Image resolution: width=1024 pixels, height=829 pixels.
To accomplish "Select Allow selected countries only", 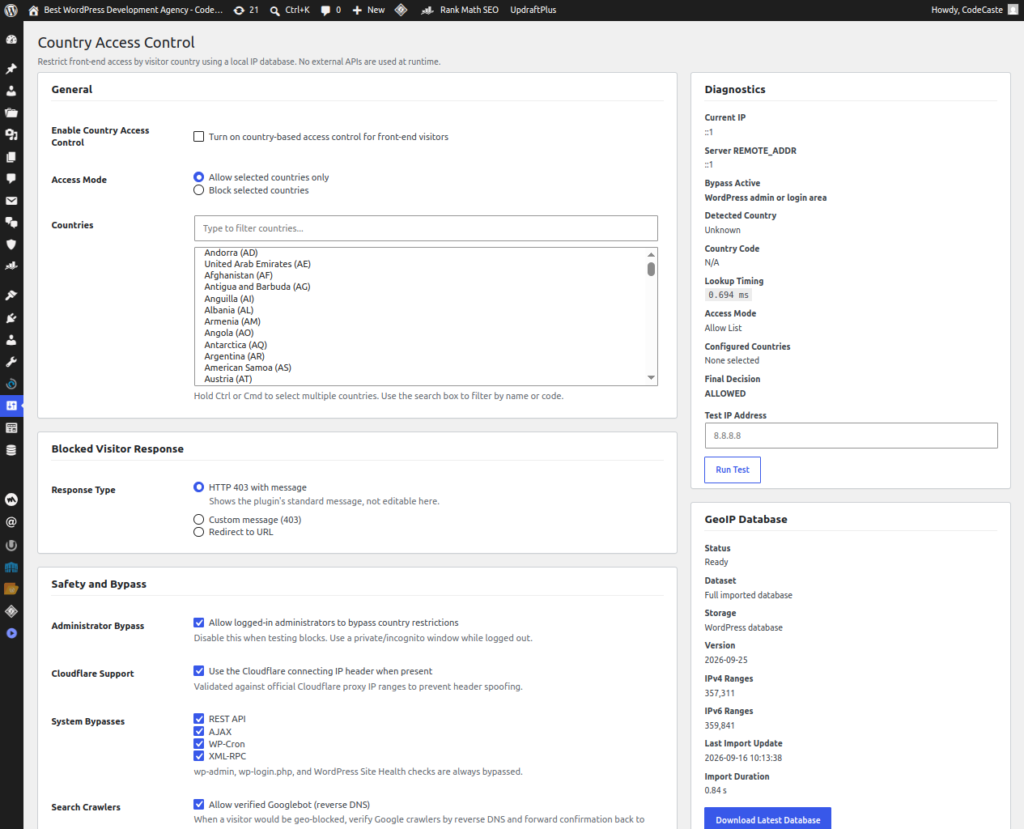I will pos(199,177).
